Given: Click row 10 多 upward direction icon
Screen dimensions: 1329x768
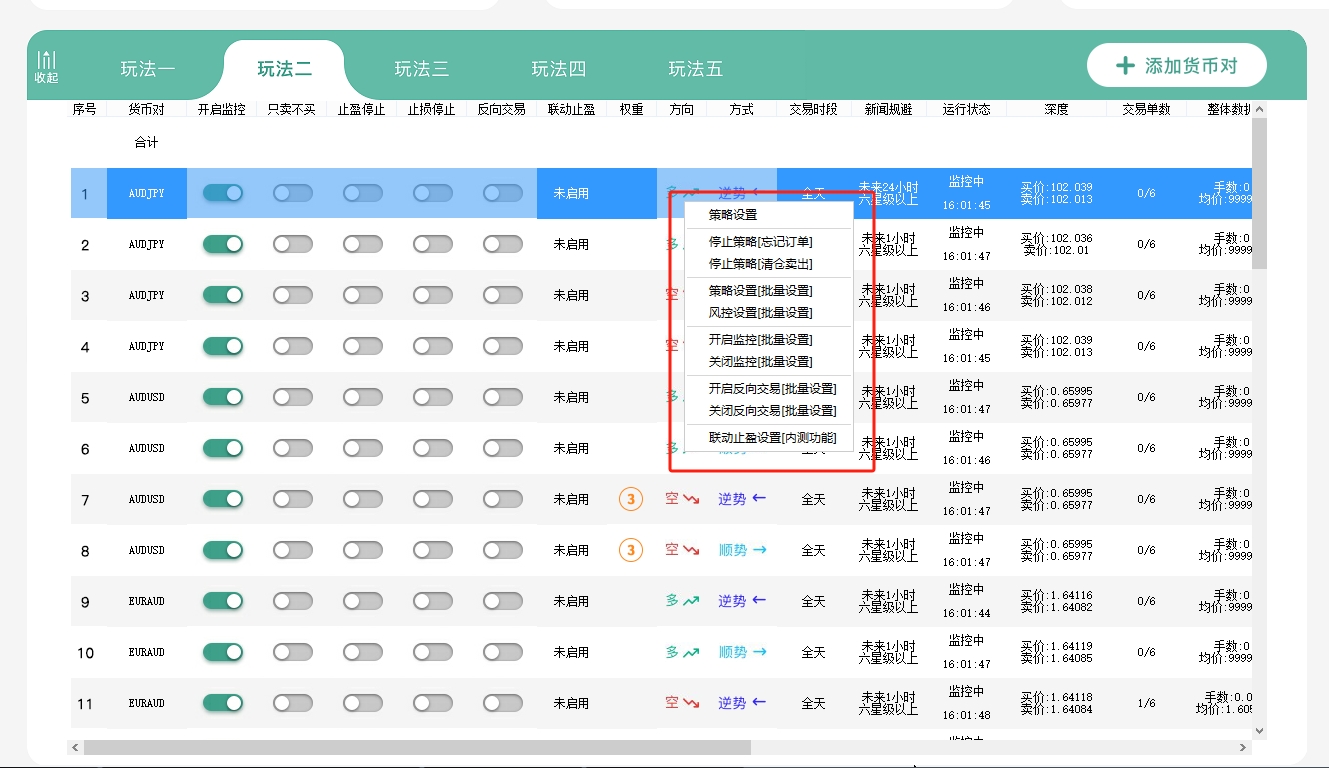Looking at the screenshot, I should pyautogui.click(x=691, y=651).
